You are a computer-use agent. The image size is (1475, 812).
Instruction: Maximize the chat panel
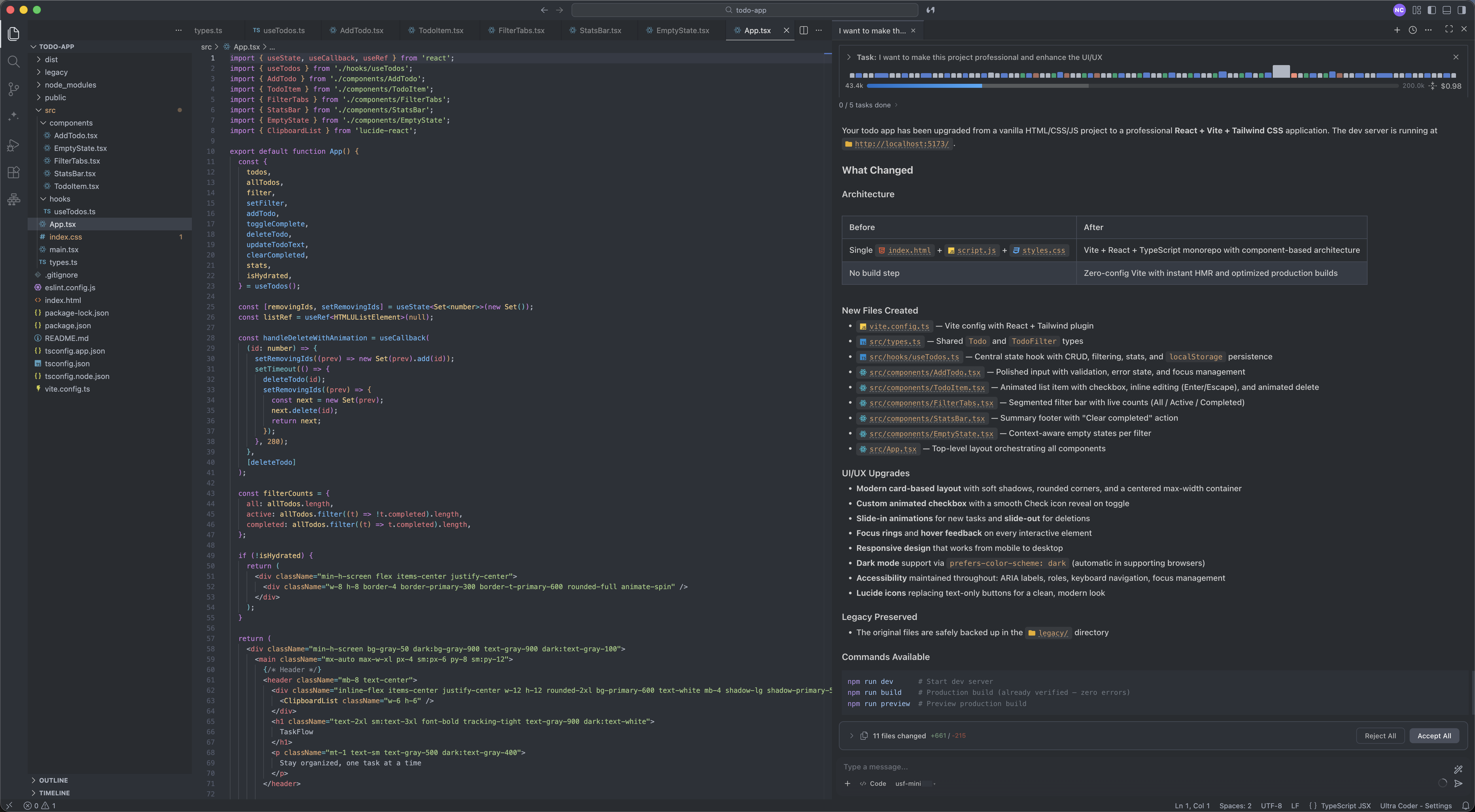pyautogui.click(x=1449, y=29)
